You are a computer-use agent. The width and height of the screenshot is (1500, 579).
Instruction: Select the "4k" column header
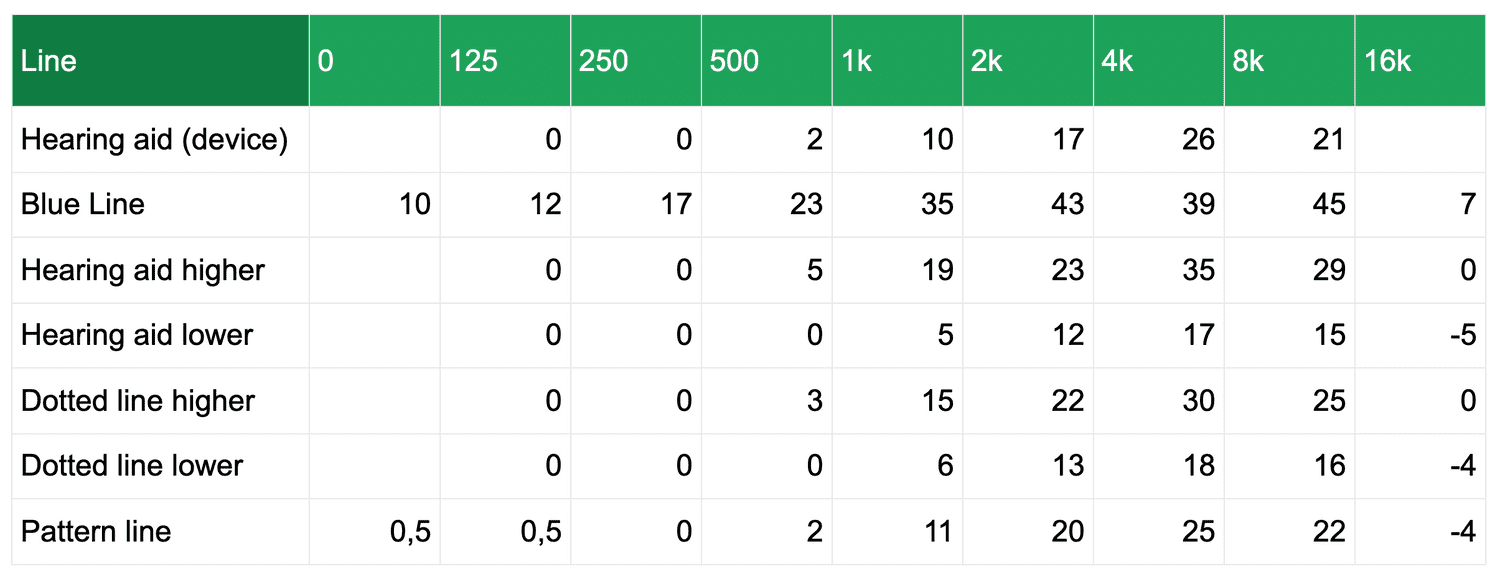coord(1158,61)
